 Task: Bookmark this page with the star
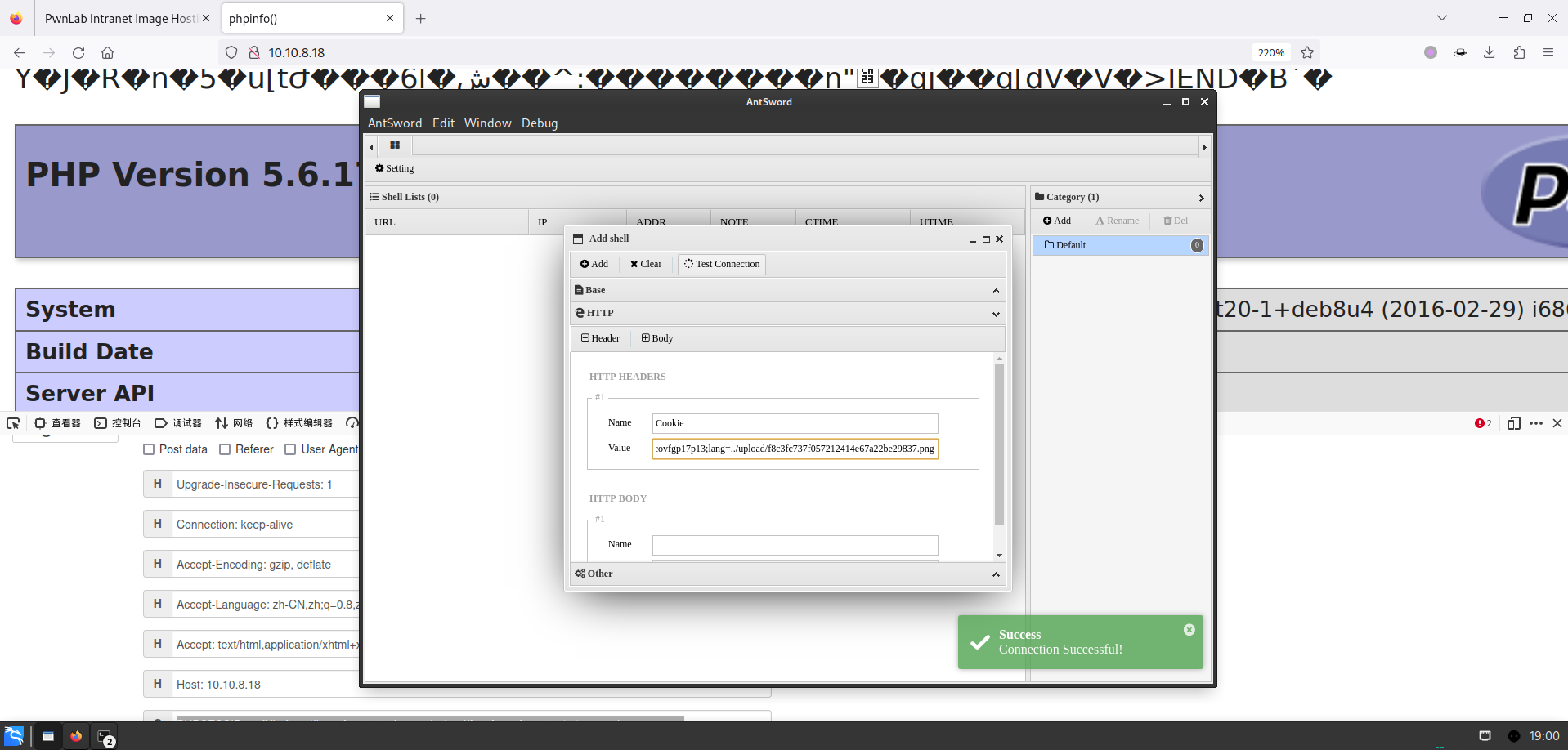[1307, 52]
